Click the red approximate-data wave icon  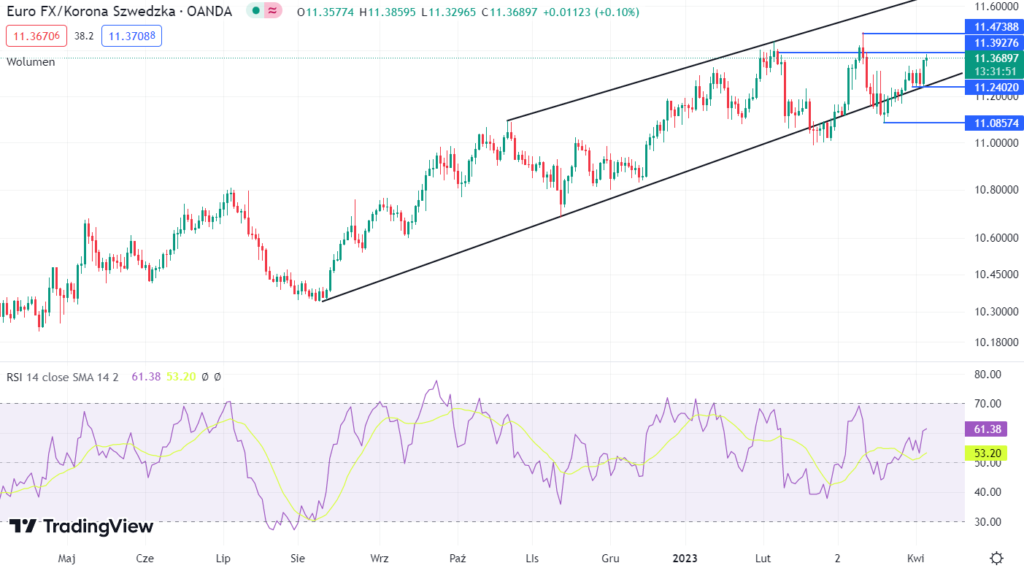[x=272, y=11]
